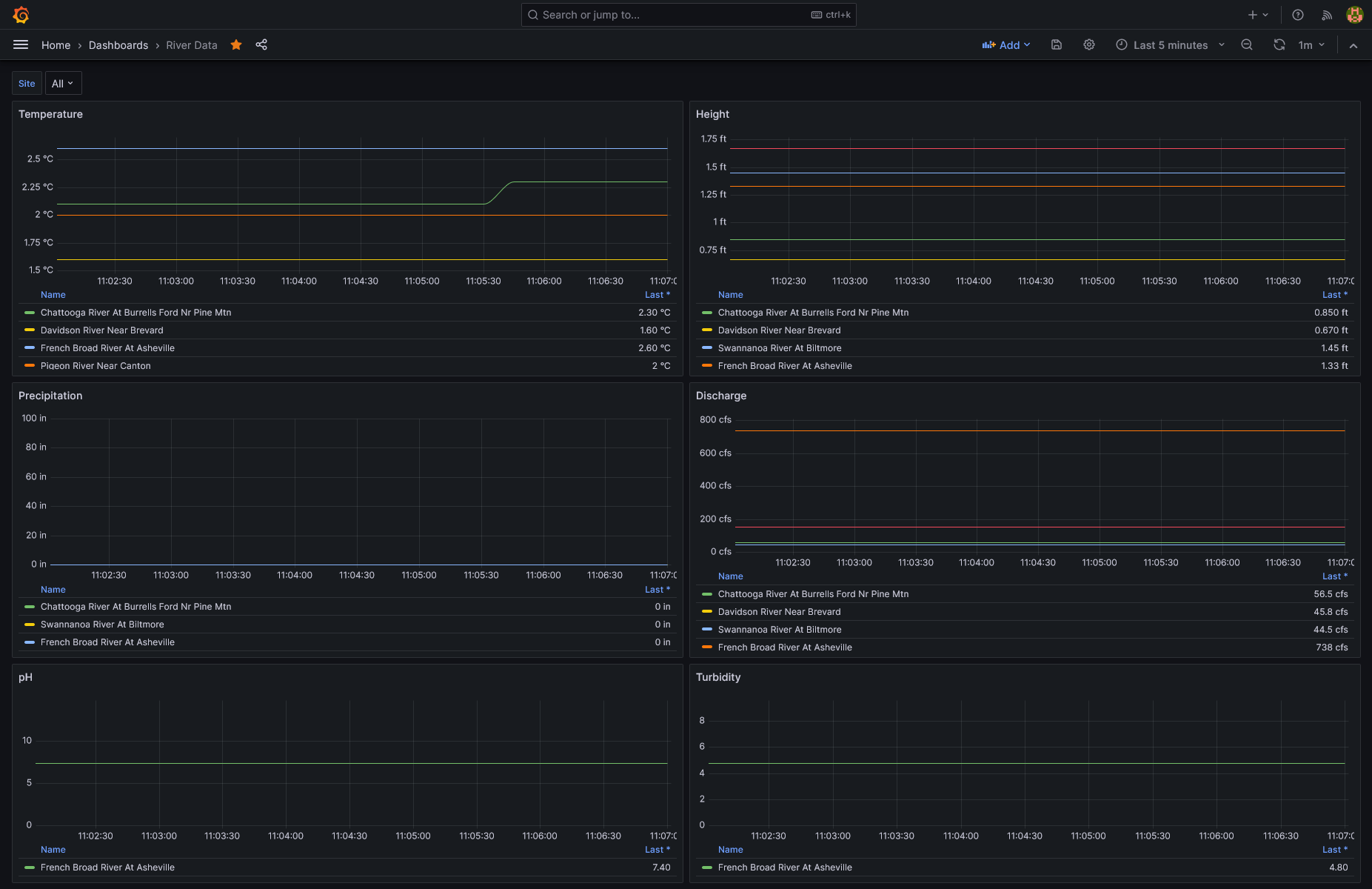The image size is (1372, 889).
Task: Open the Last 5 minutes time picker
Action: [x=1171, y=45]
